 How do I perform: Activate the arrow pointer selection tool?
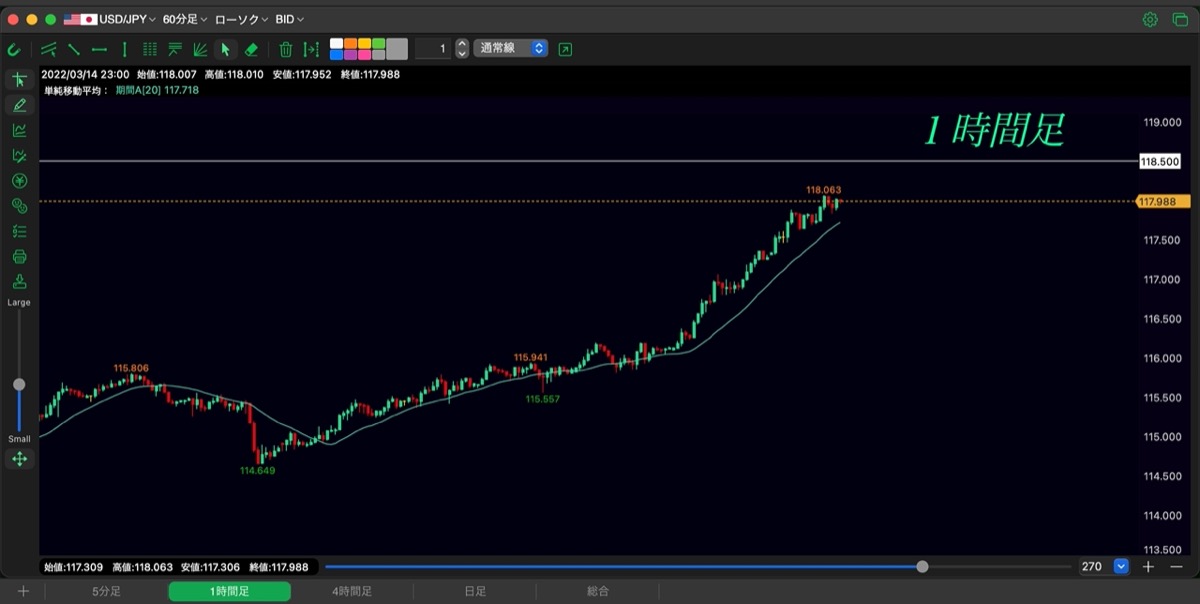coord(225,49)
